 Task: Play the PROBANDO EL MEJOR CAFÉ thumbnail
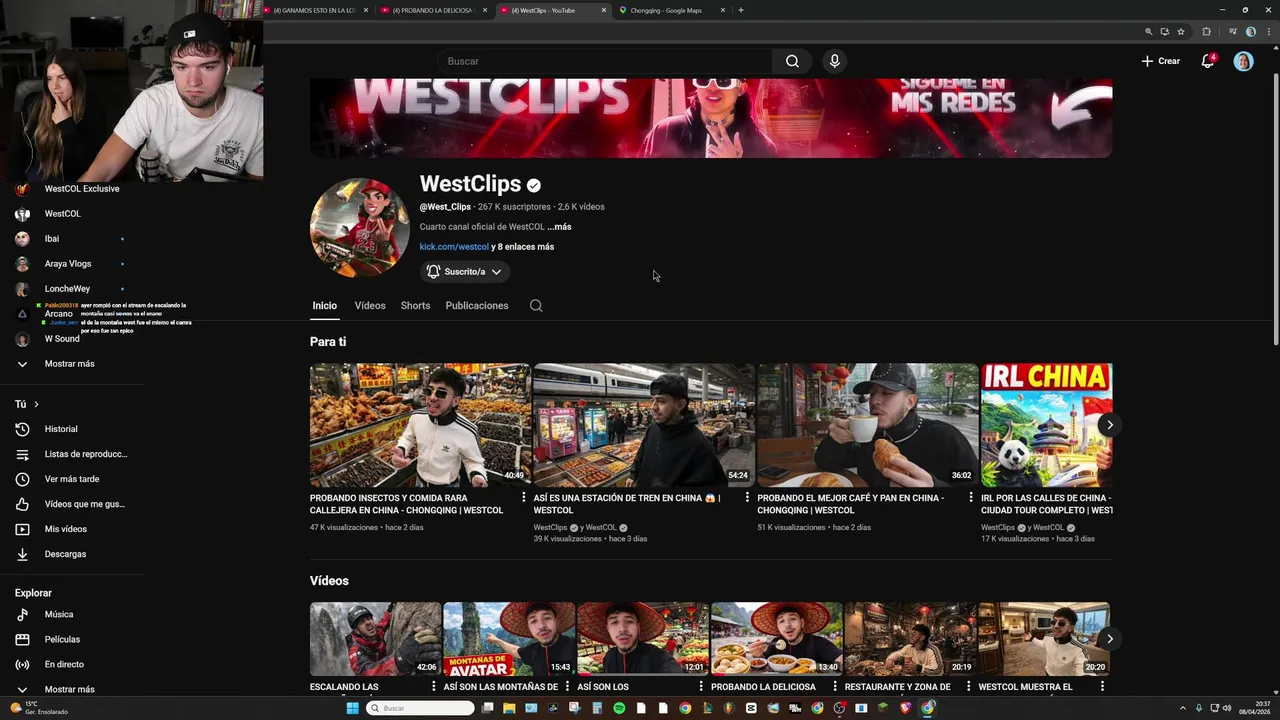[868, 425]
